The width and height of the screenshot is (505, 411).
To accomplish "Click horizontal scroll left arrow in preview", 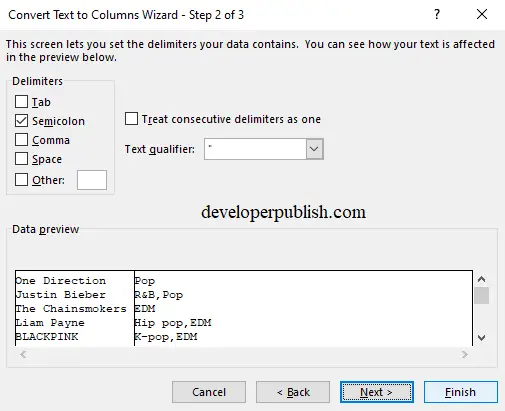I will (23, 354).
